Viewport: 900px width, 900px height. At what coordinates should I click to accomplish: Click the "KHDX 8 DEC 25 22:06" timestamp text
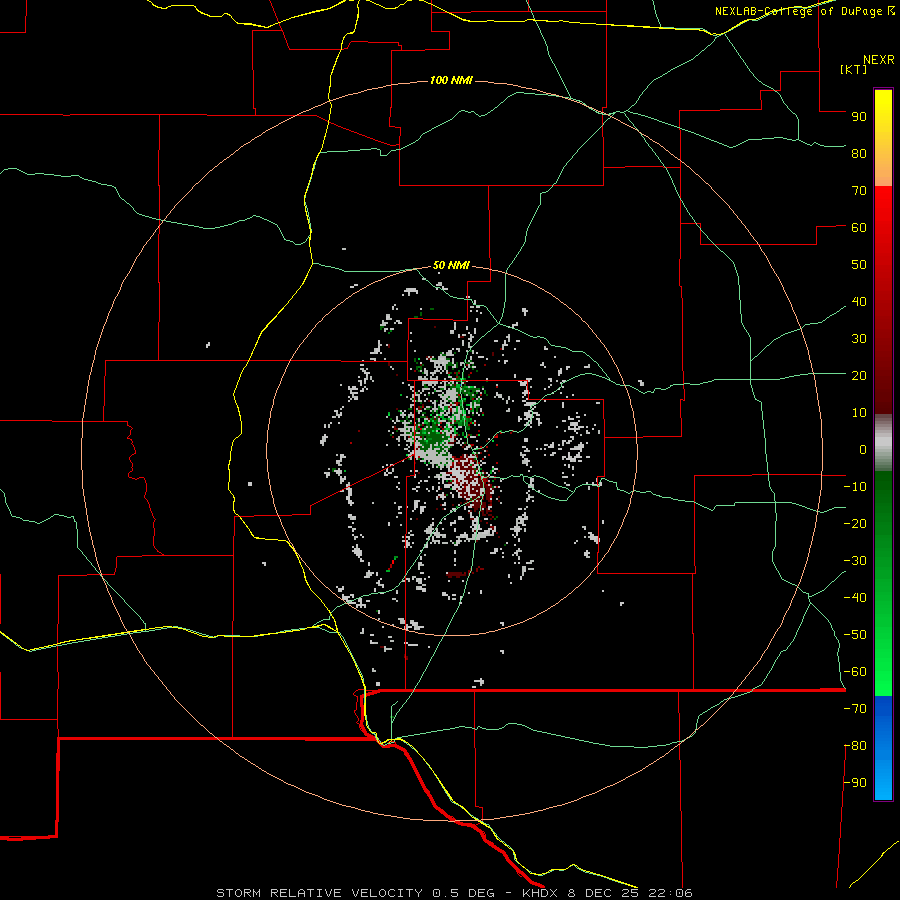click(x=607, y=893)
